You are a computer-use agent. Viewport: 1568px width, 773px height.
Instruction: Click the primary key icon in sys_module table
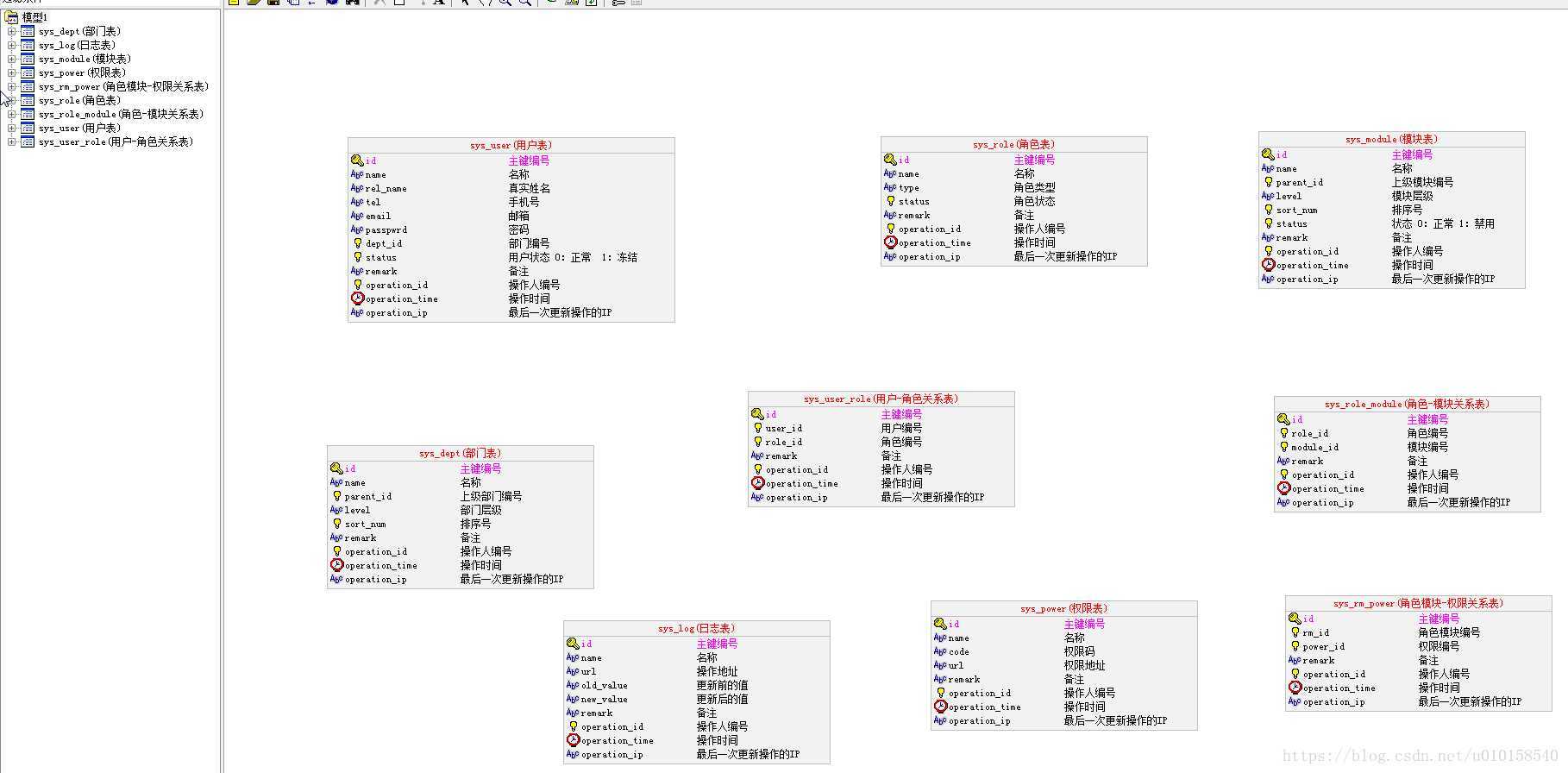(x=1268, y=154)
